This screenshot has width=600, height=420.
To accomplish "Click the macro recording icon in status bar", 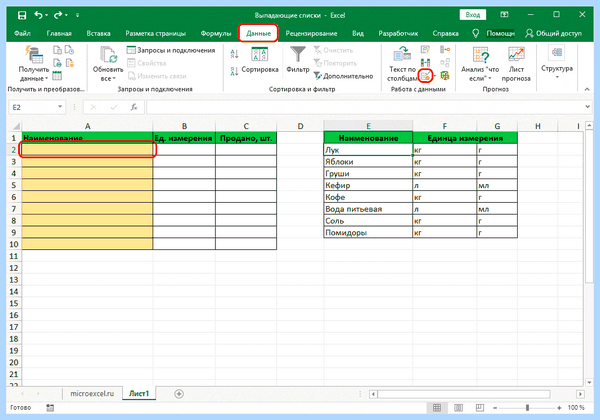I will point(50,408).
